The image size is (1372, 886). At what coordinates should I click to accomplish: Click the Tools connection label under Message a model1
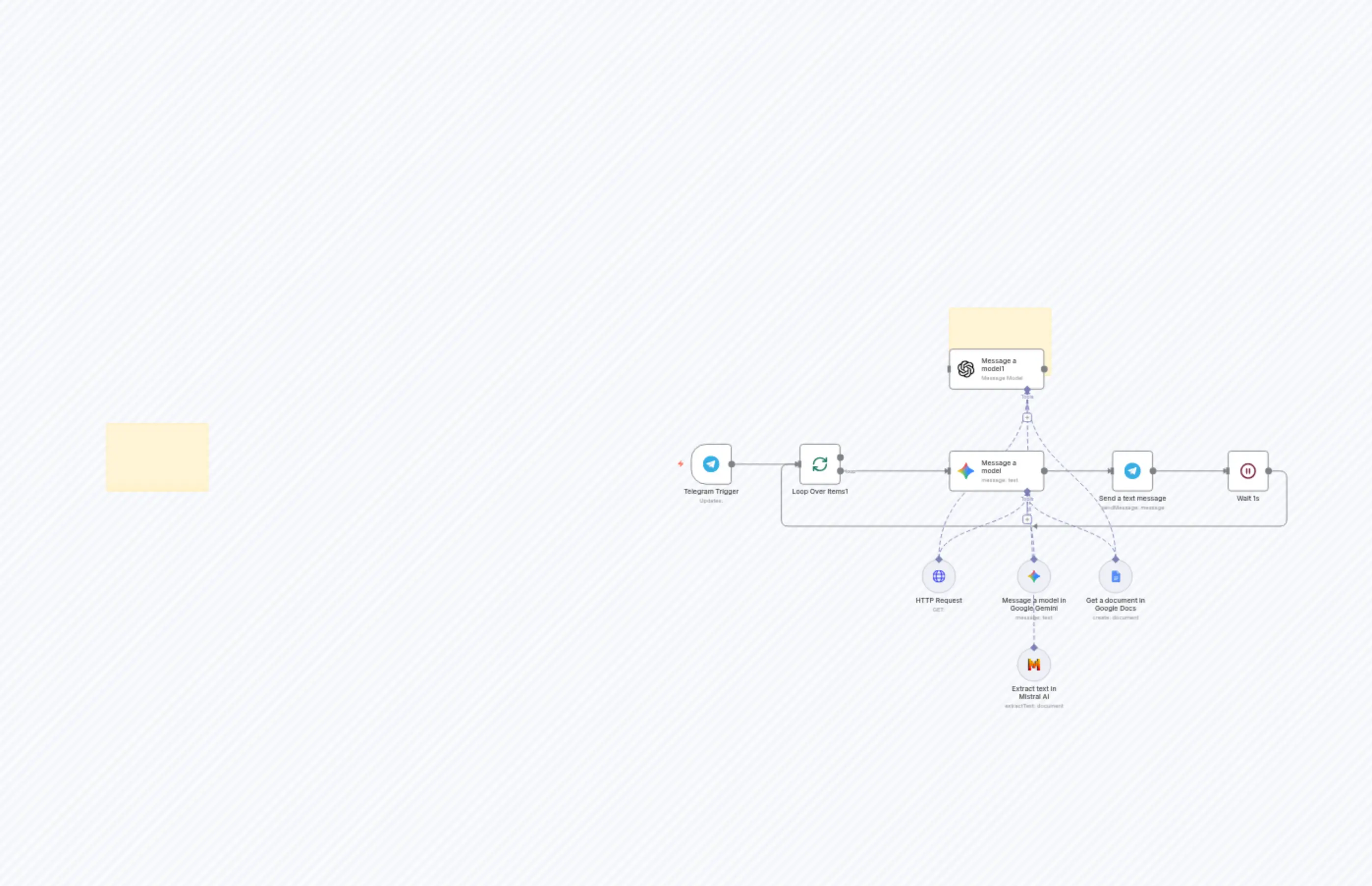click(x=1028, y=397)
